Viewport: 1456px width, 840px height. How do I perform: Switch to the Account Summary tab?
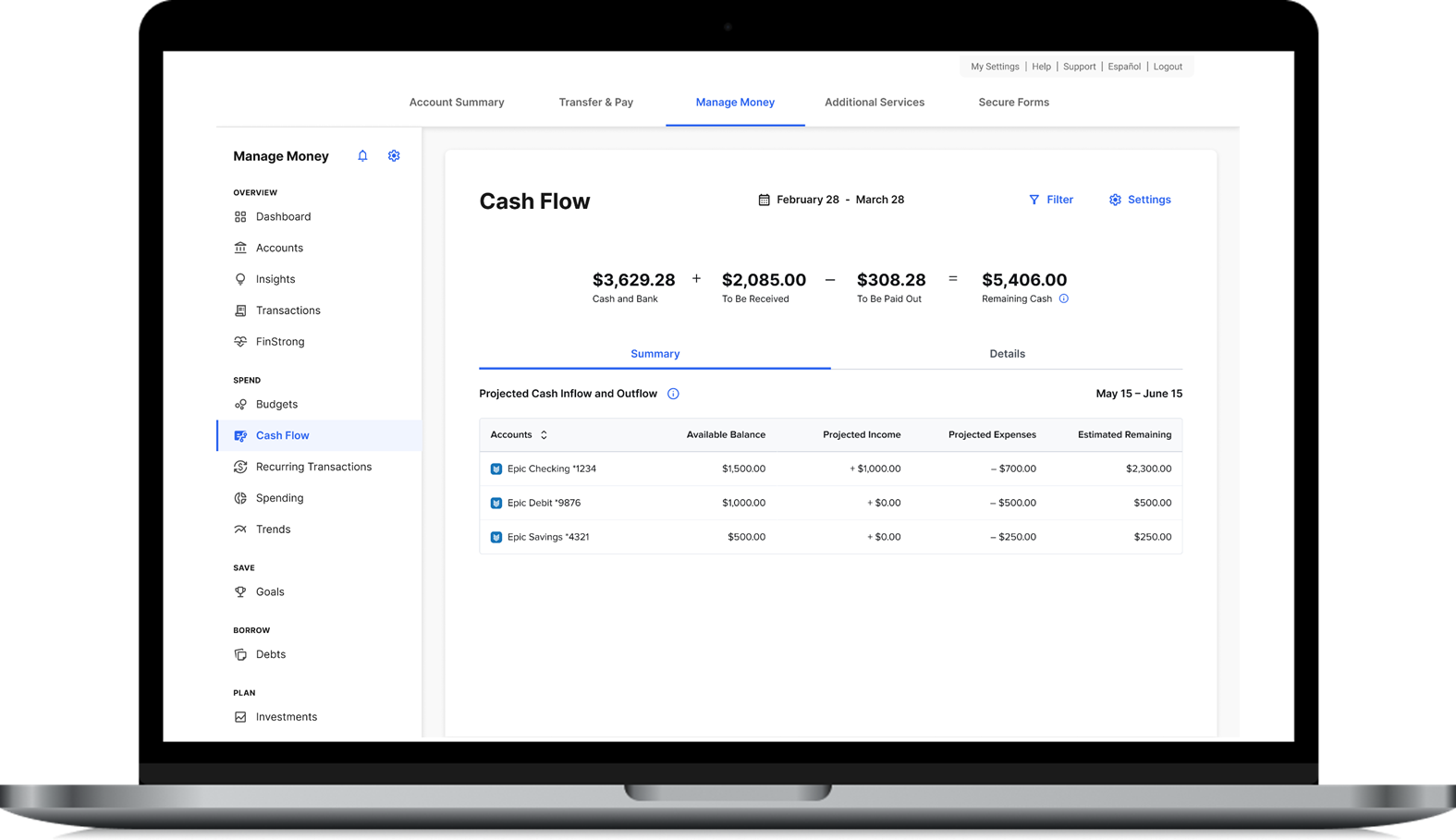tap(457, 103)
